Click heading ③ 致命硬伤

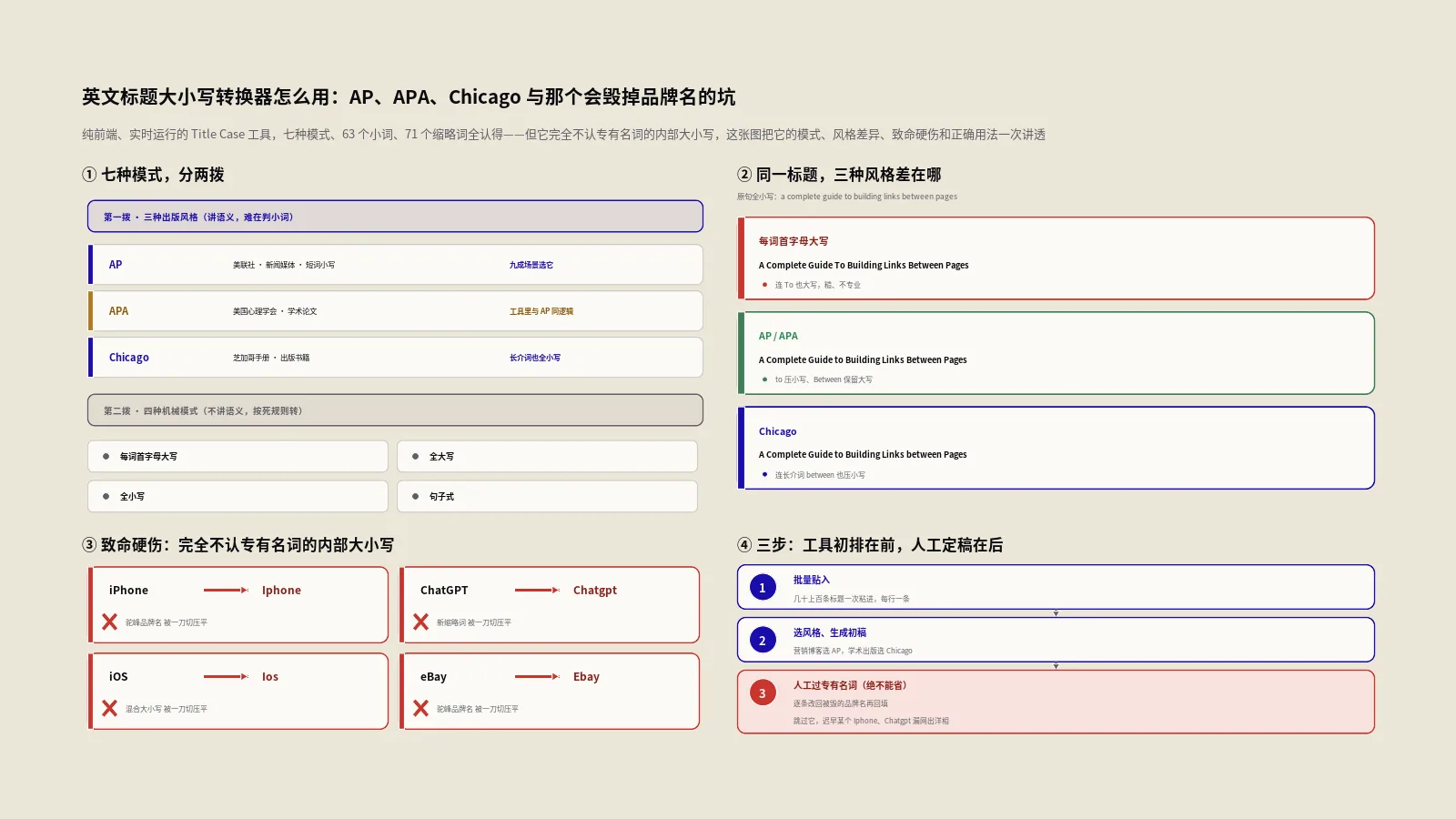click(238, 545)
